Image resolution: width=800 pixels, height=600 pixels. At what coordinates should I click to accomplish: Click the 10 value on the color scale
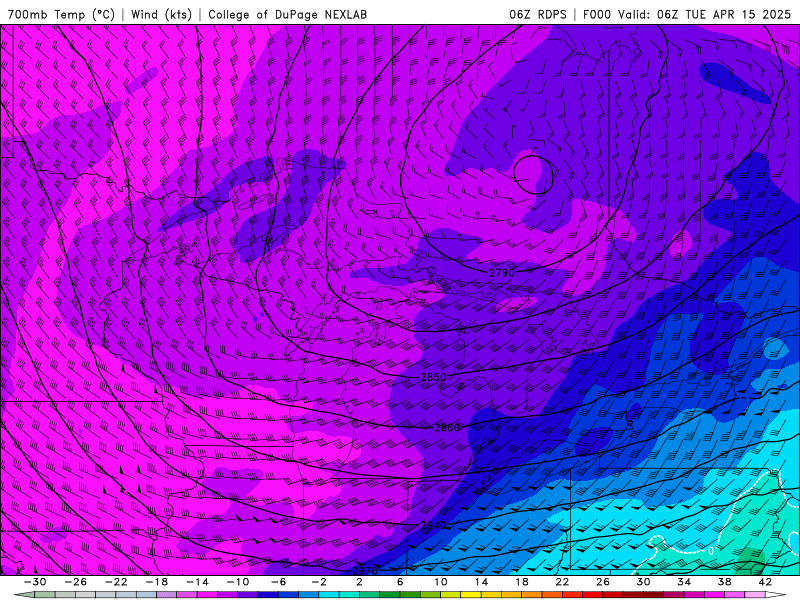pos(440,582)
